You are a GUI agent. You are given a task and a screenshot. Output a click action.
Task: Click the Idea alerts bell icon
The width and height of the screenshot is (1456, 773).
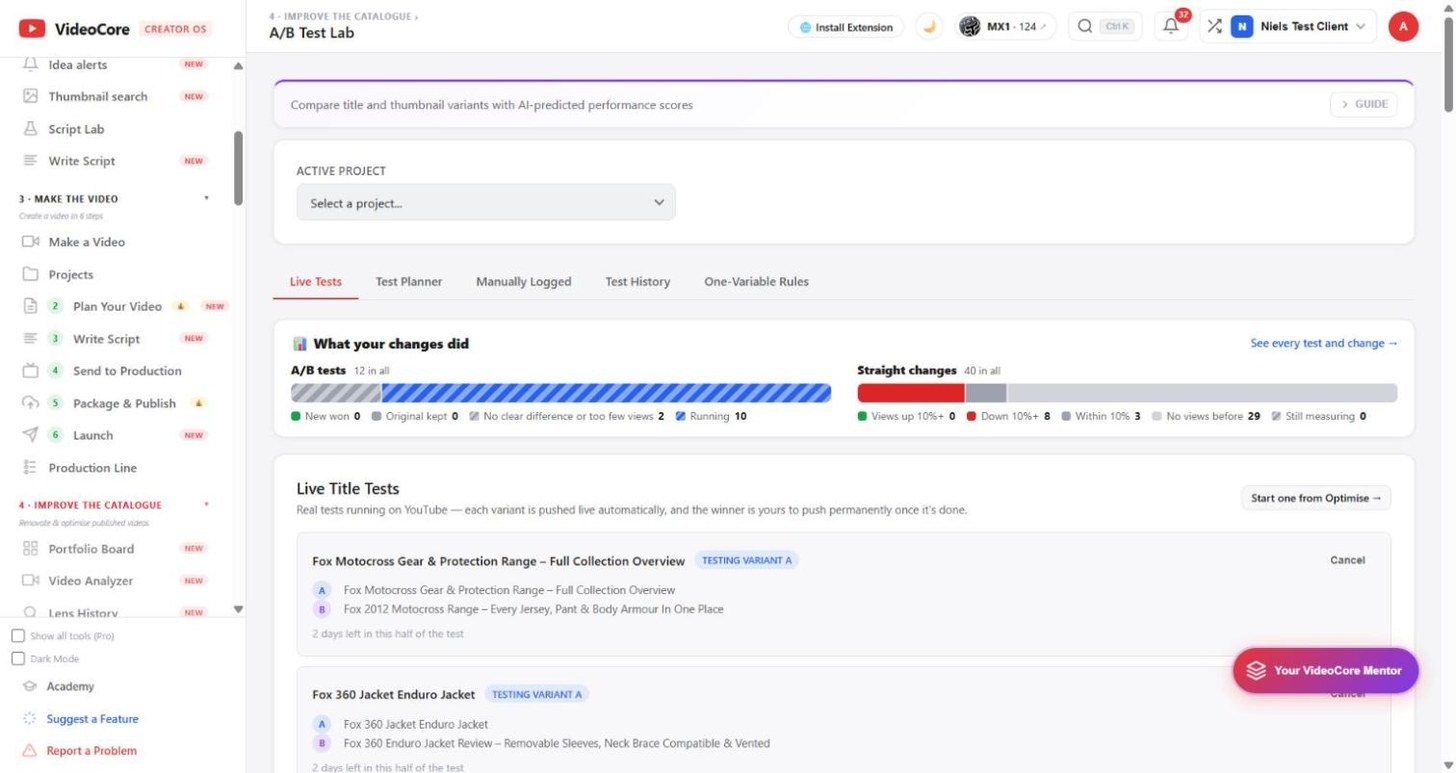[x=30, y=64]
